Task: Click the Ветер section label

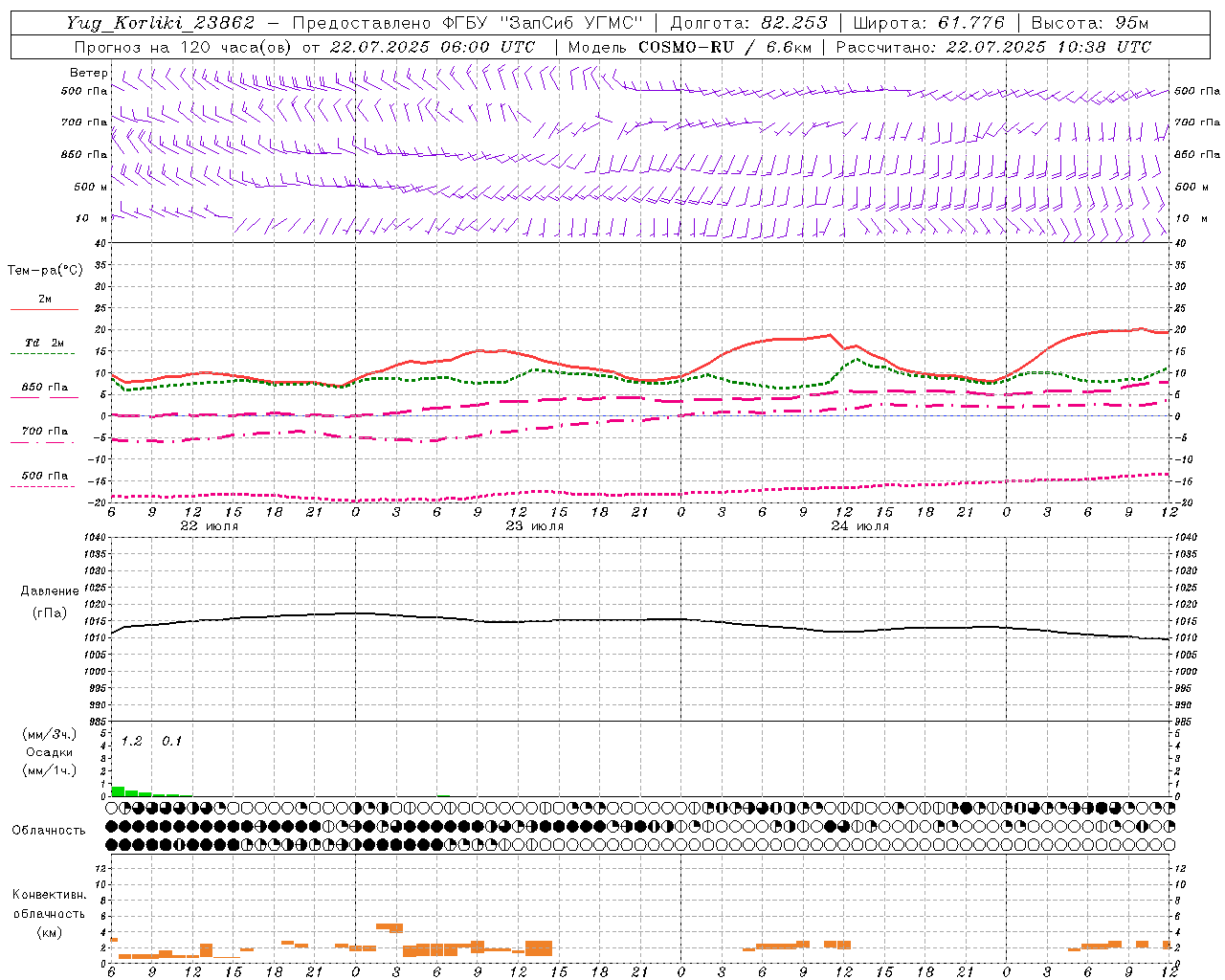Action: (x=89, y=73)
